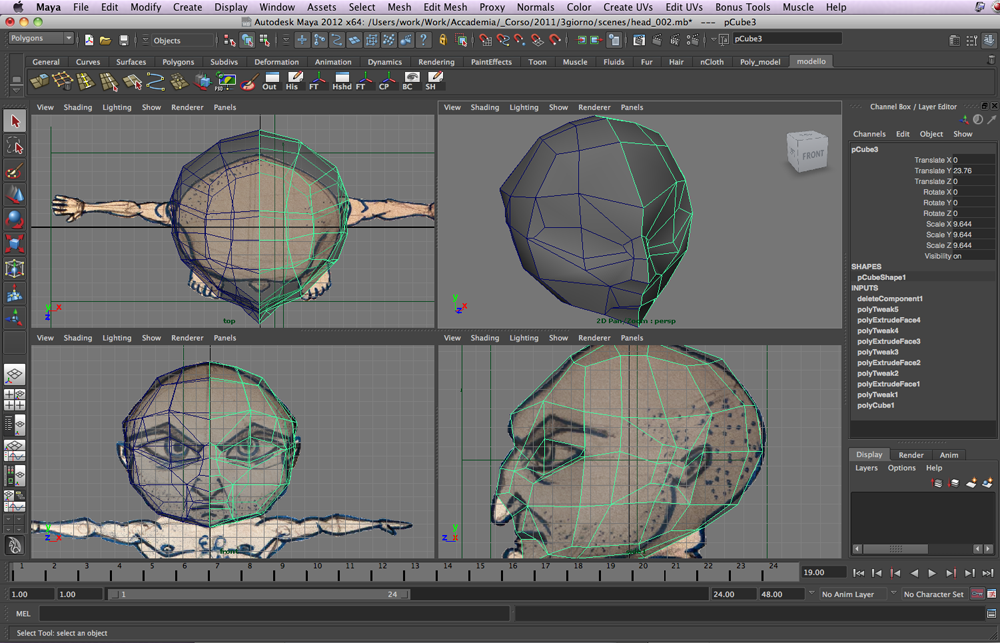Toggle the Auto Keyframe key button
Viewport: 1000px width, 643px height.
(x=977, y=594)
